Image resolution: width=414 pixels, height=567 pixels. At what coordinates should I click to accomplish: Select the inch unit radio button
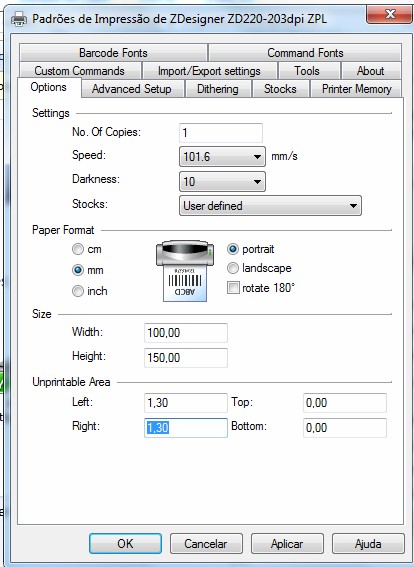click(78, 291)
